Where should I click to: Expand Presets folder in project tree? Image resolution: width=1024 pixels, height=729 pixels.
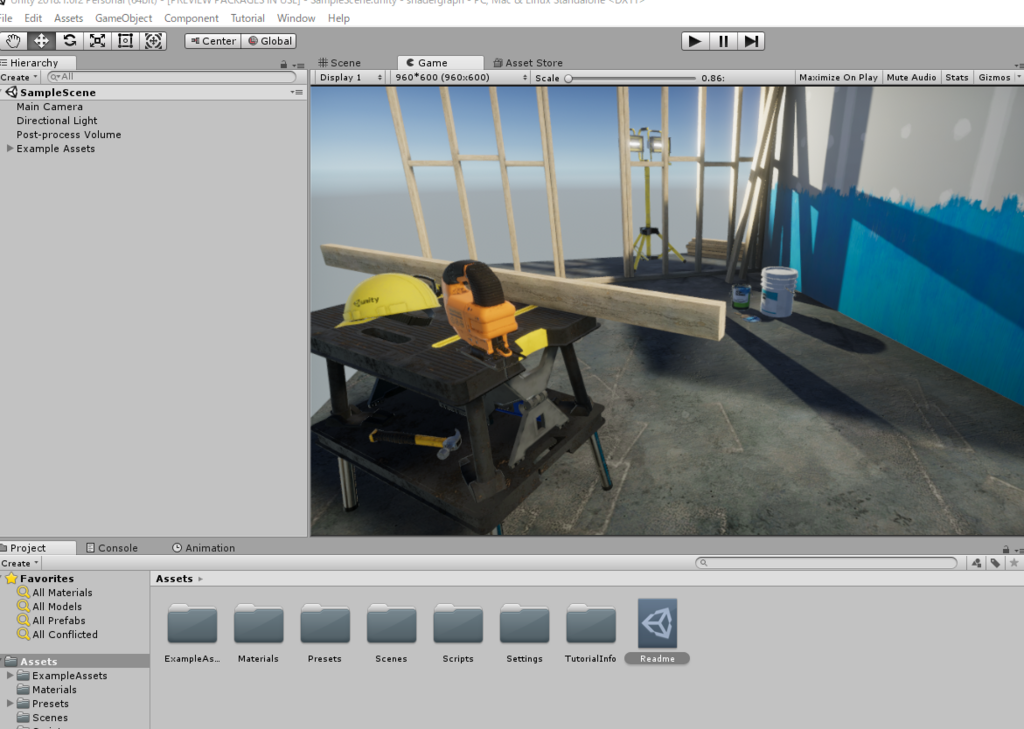point(10,704)
